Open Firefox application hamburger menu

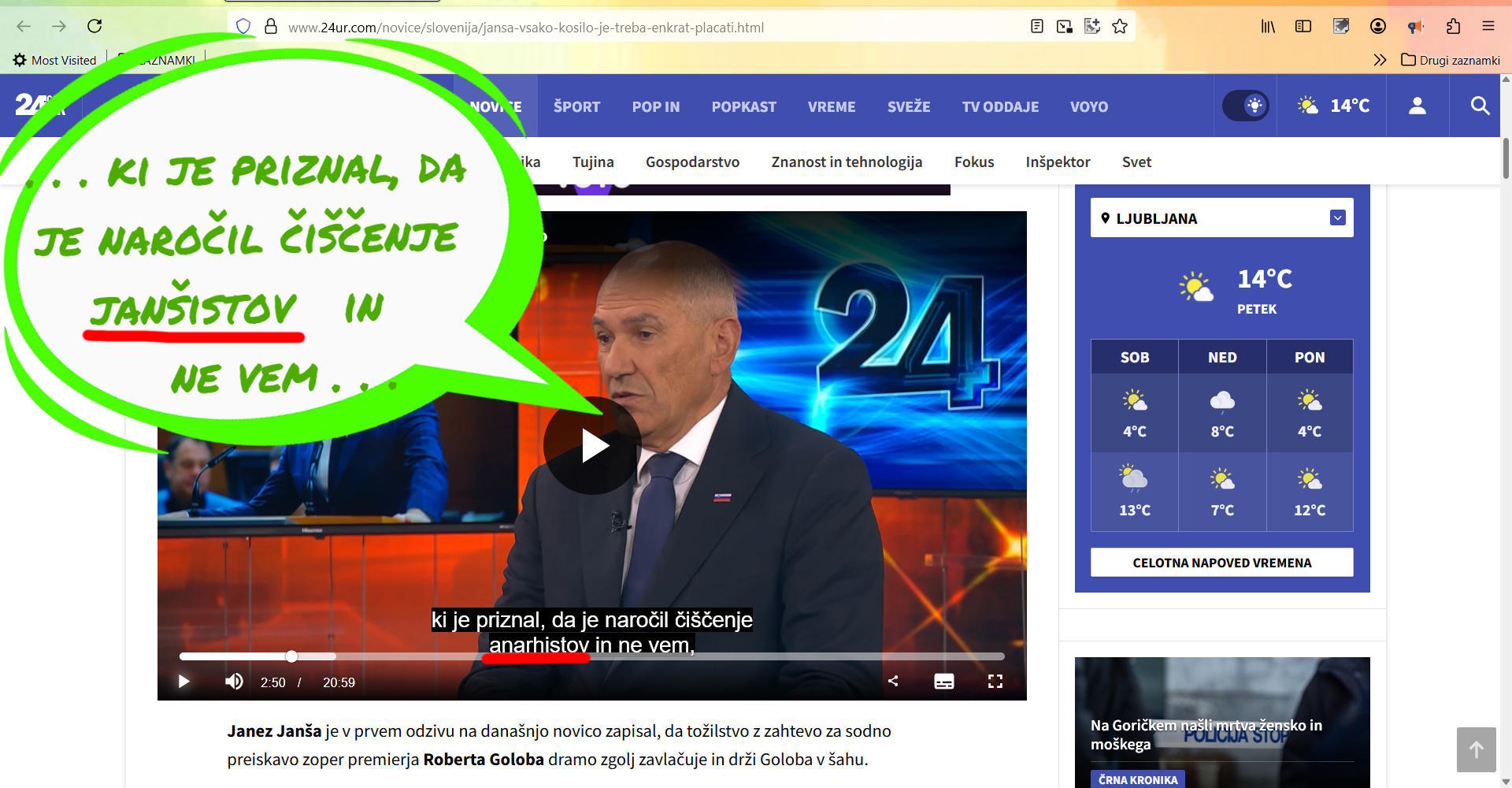pyautogui.click(x=1488, y=27)
